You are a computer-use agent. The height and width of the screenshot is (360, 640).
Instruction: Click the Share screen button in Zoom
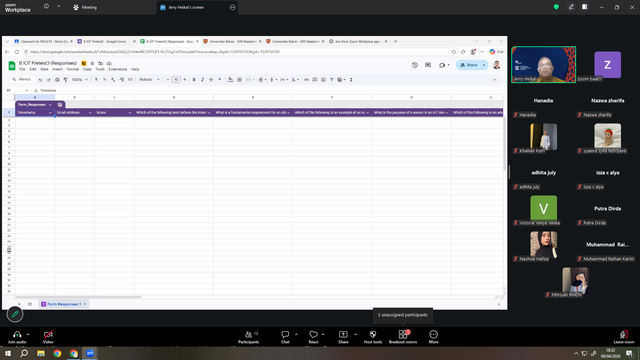(x=343, y=337)
